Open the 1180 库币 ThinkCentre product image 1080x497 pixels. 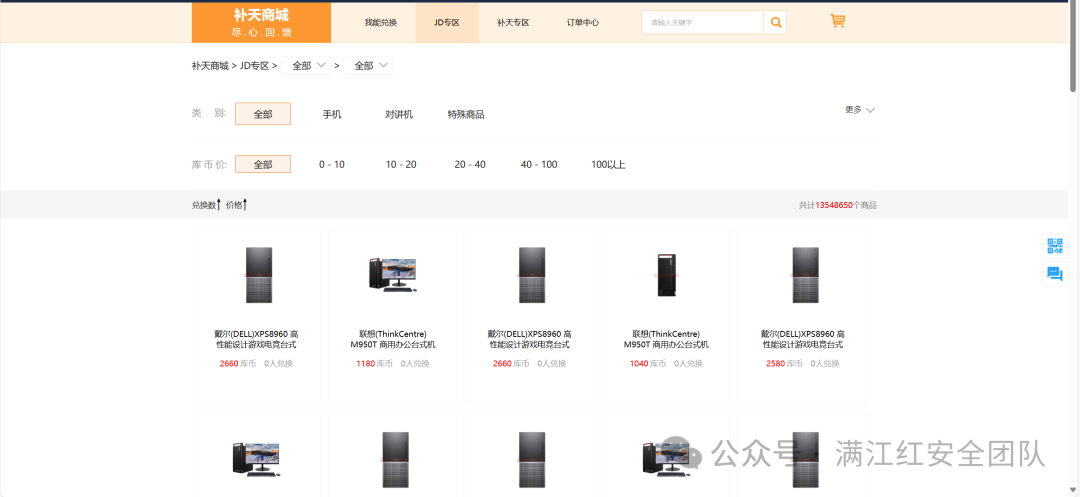coord(393,275)
